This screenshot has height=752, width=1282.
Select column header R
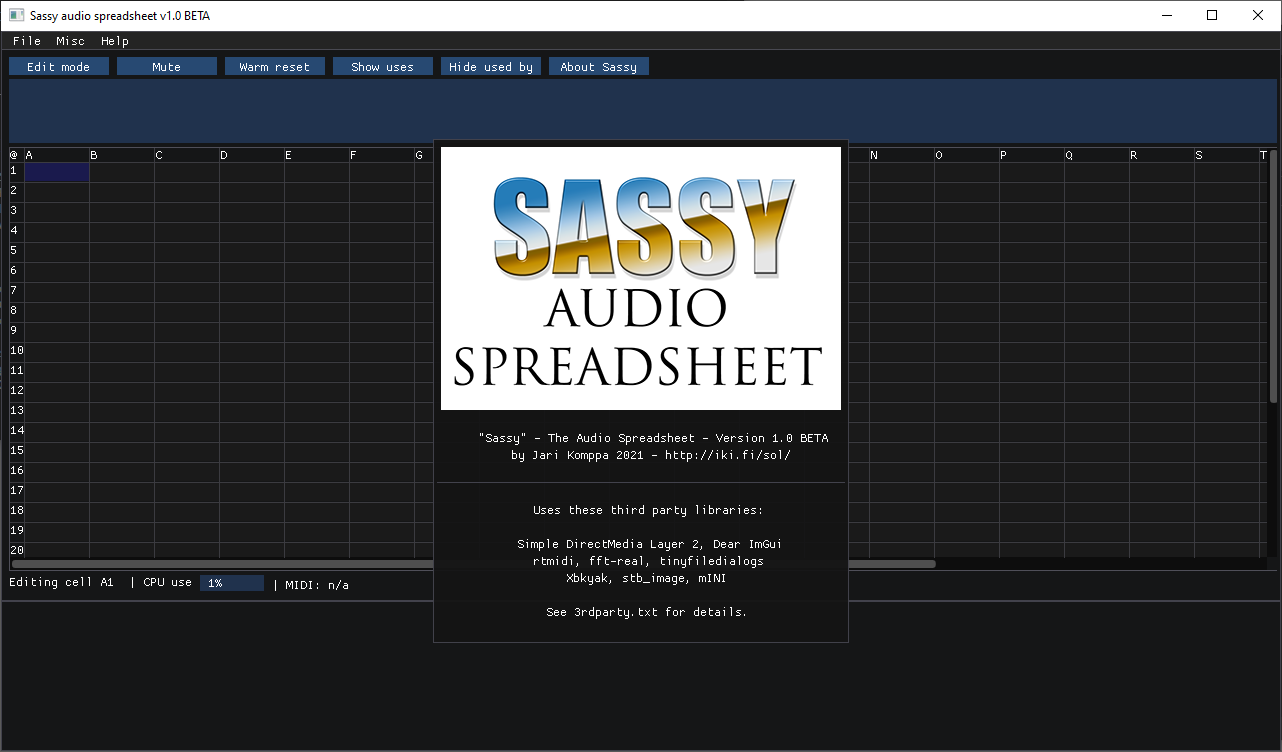pos(1162,155)
